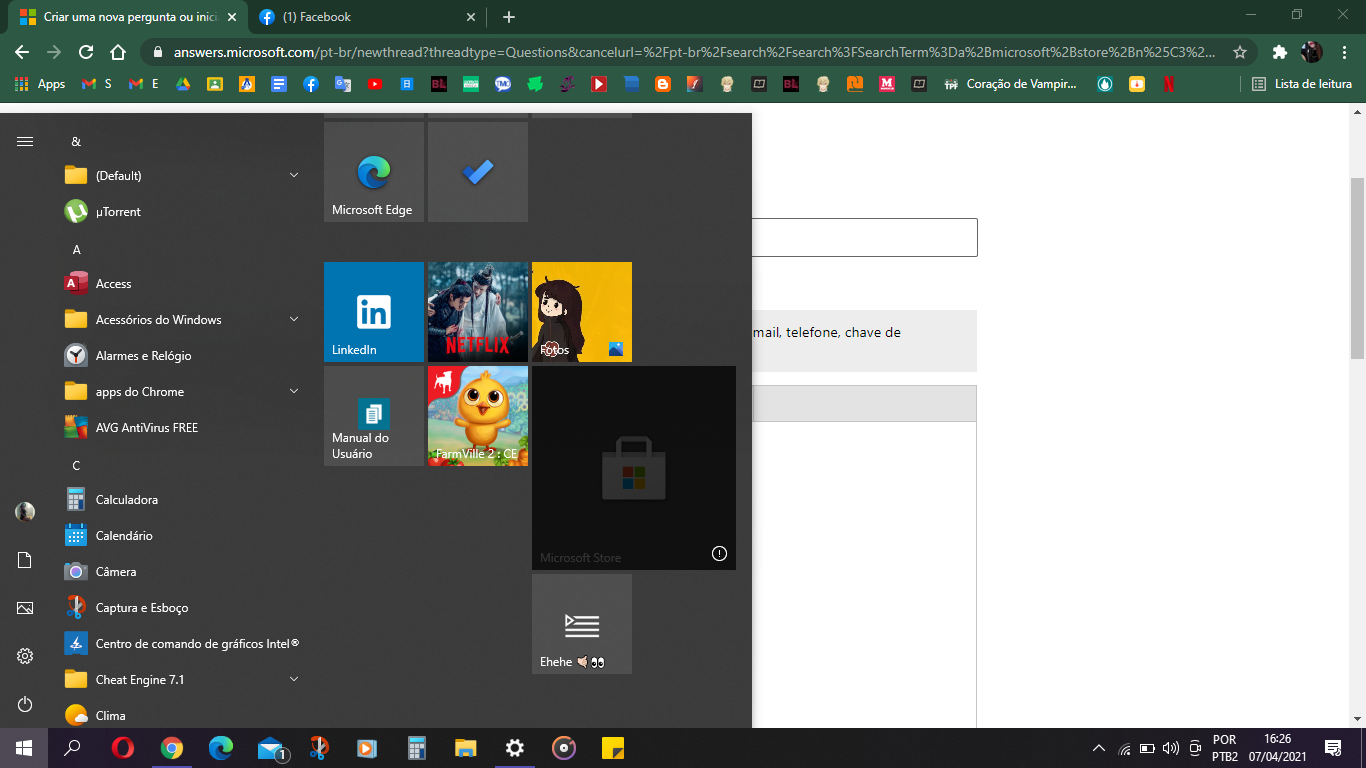
Task: Open the Microsoft Store tile
Action: click(x=634, y=468)
